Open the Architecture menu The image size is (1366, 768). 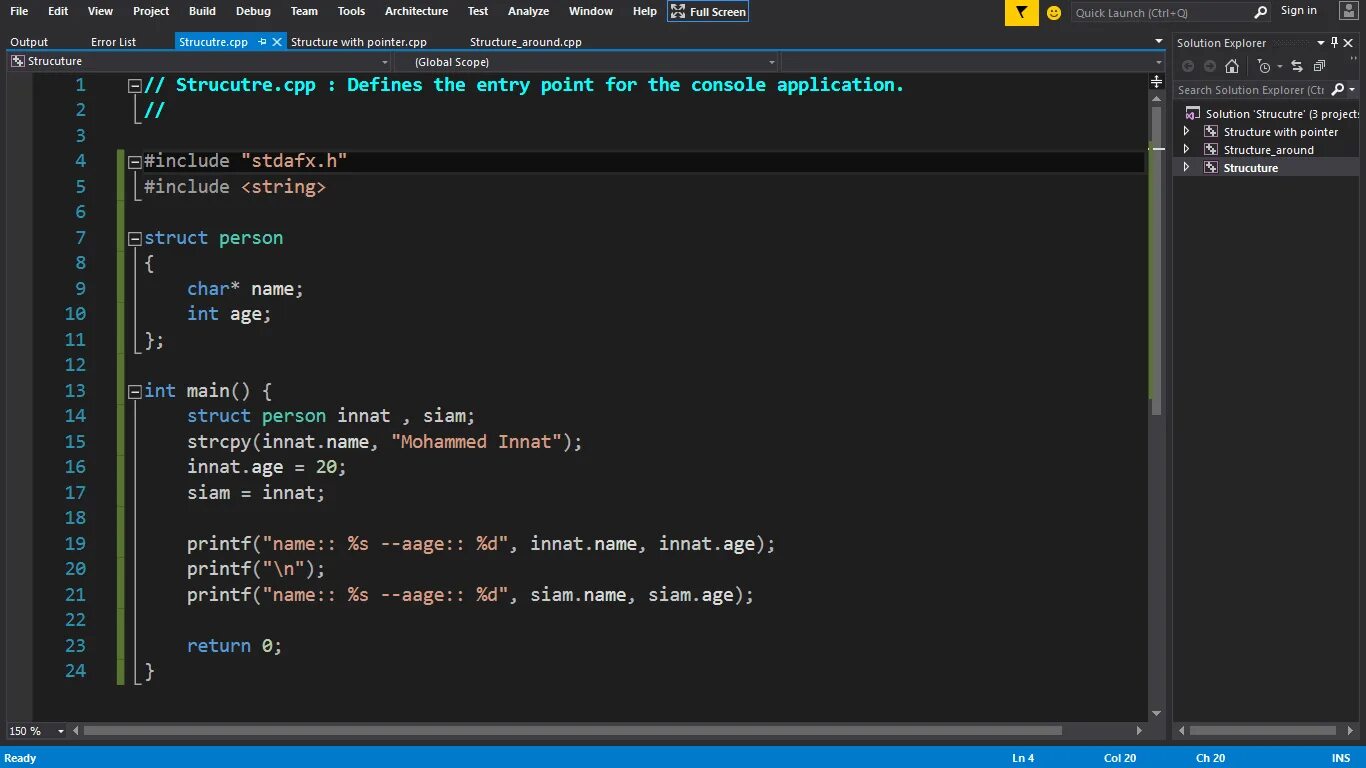[x=416, y=11]
